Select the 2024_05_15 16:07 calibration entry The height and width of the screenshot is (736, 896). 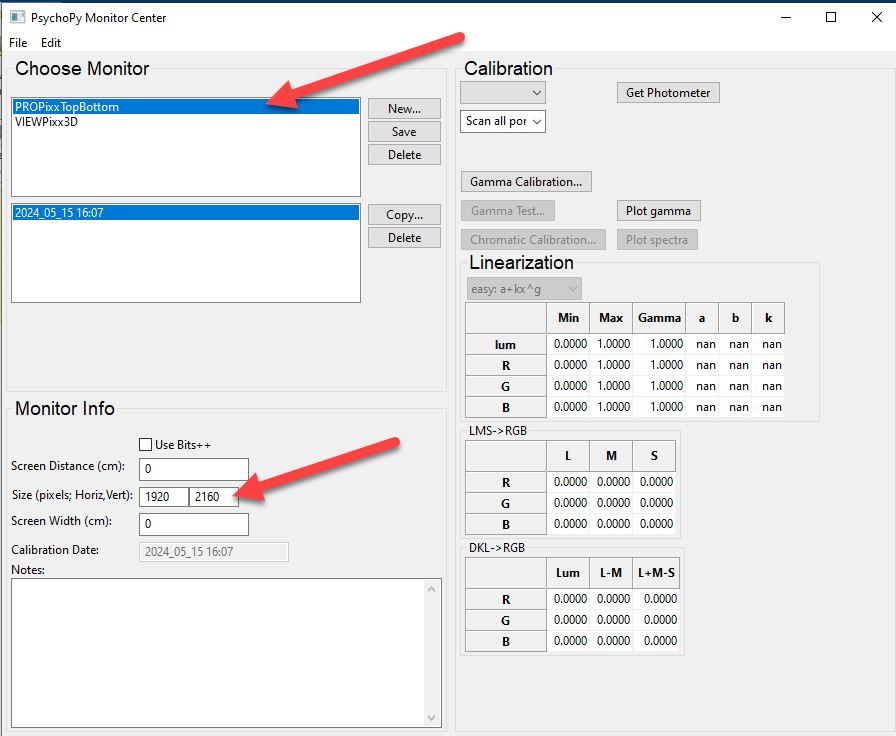coord(60,213)
